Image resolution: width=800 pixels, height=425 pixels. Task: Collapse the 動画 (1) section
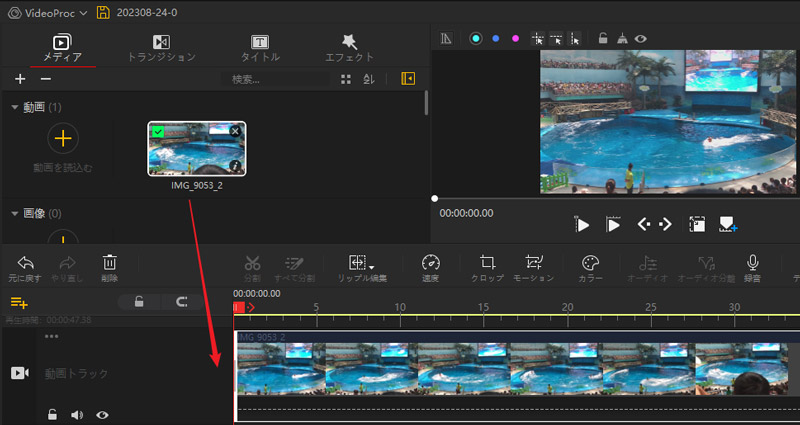pyautogui.click(x=14, y=107)
